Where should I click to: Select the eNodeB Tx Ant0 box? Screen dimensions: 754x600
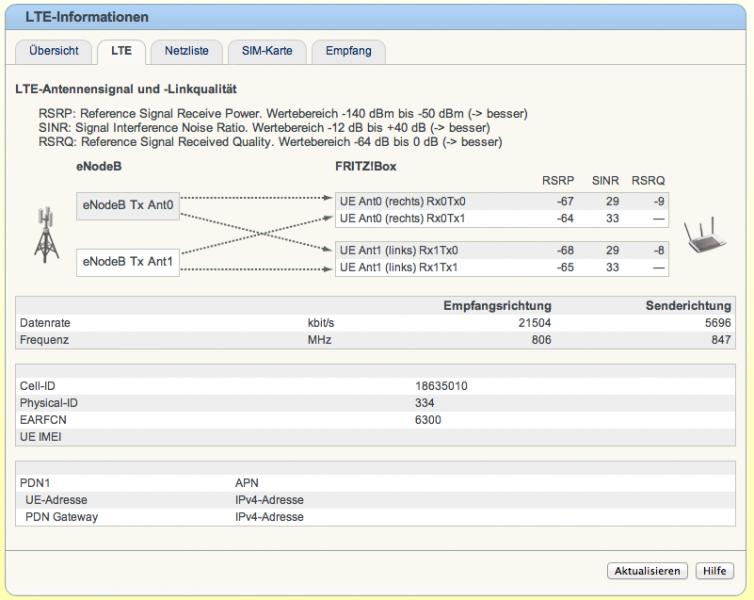(x=128, y=206)
